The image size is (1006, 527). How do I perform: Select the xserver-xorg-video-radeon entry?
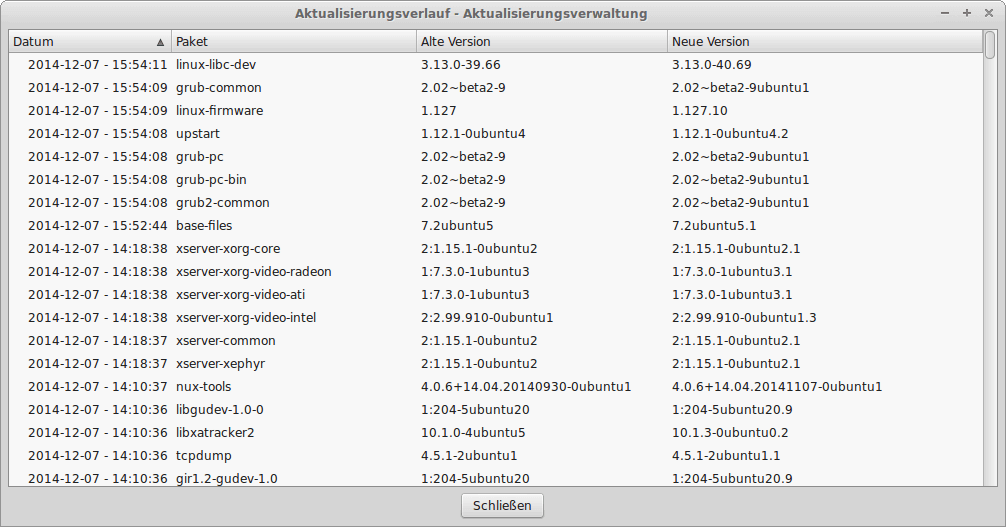(x=253, y=272)
